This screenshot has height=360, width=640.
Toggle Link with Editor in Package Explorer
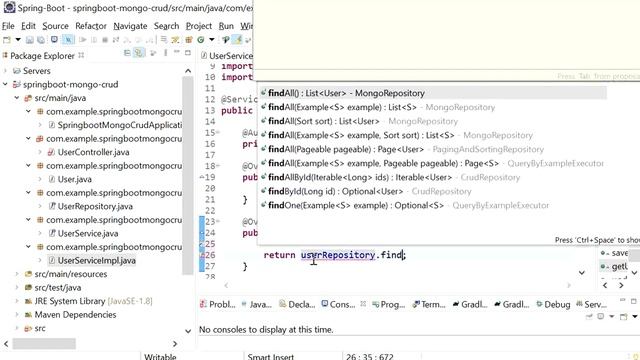(139, 53)
